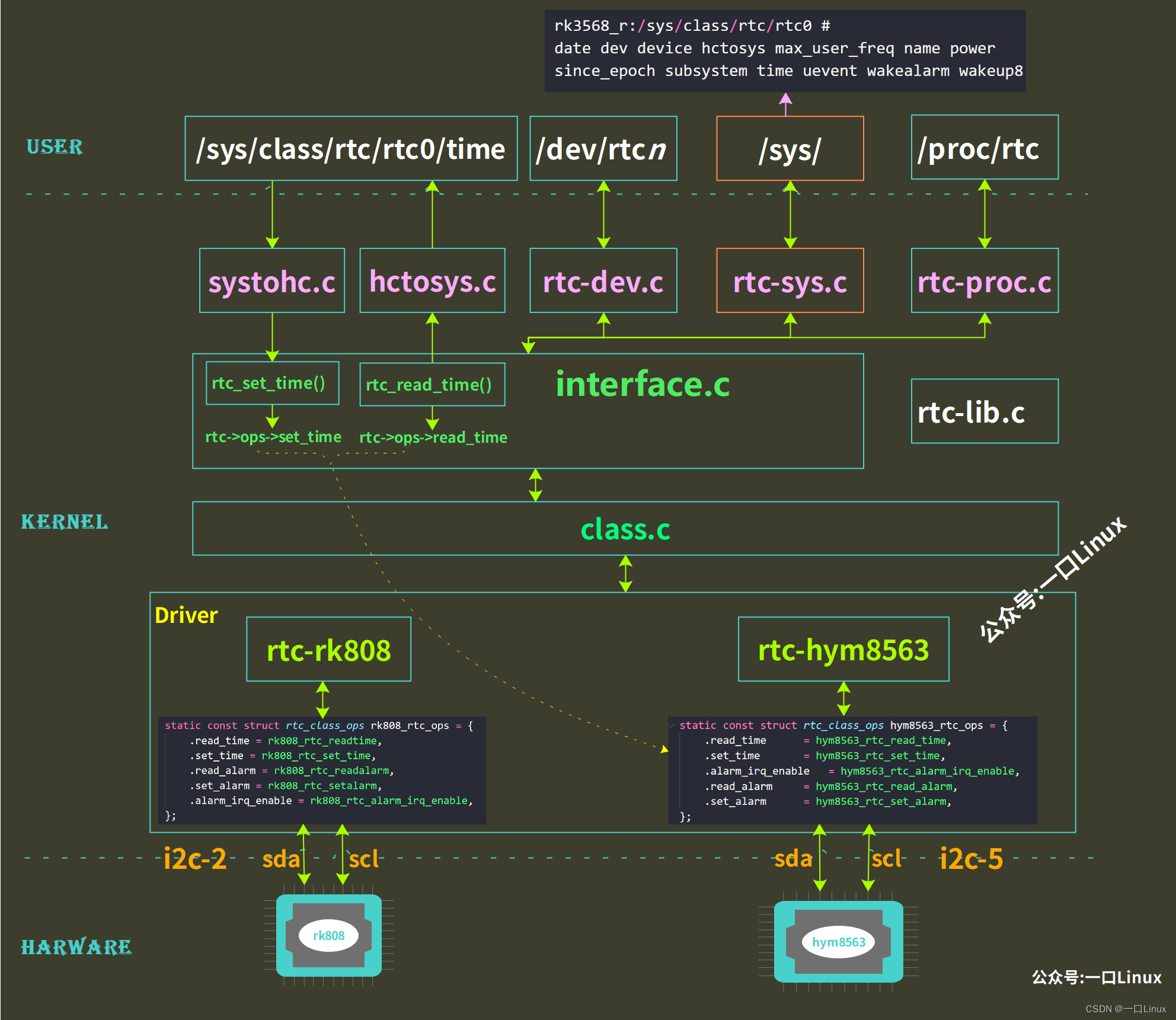This screenshot has height=1020, width=1176.
Task: Select the rtc-proc.c block
Action: point(984,280)
